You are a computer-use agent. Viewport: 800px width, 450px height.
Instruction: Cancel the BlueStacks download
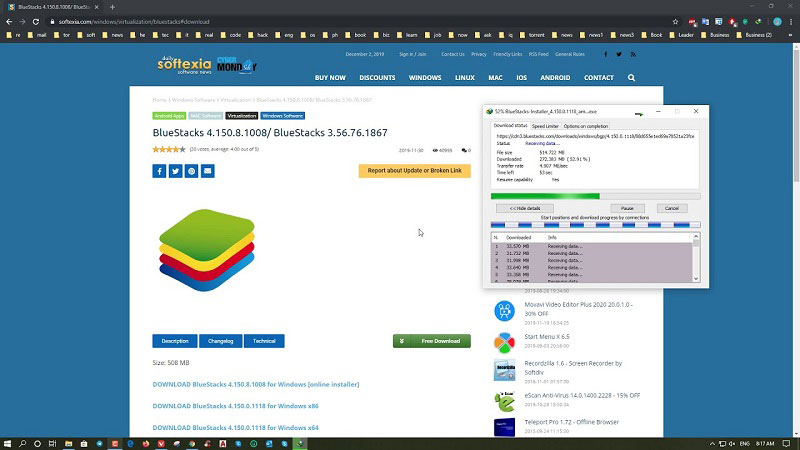pos(671,208)
